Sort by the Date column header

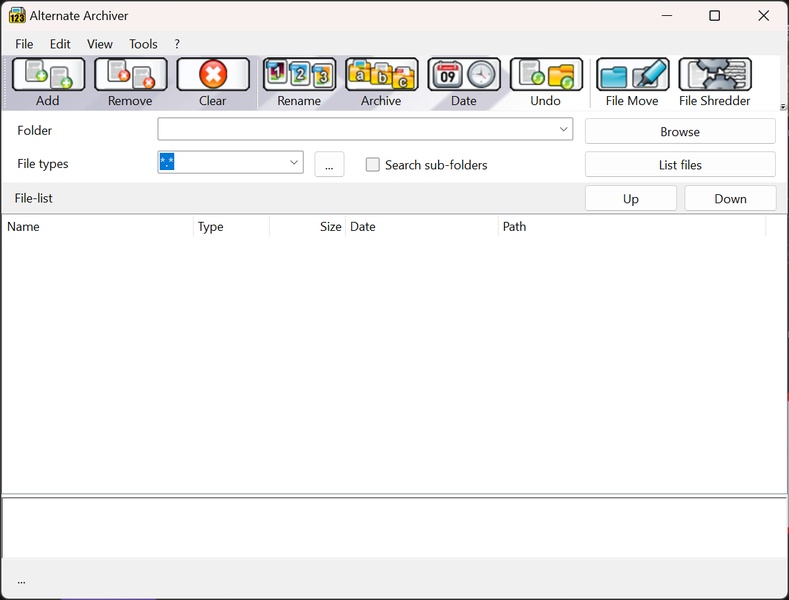pos(422,227)
